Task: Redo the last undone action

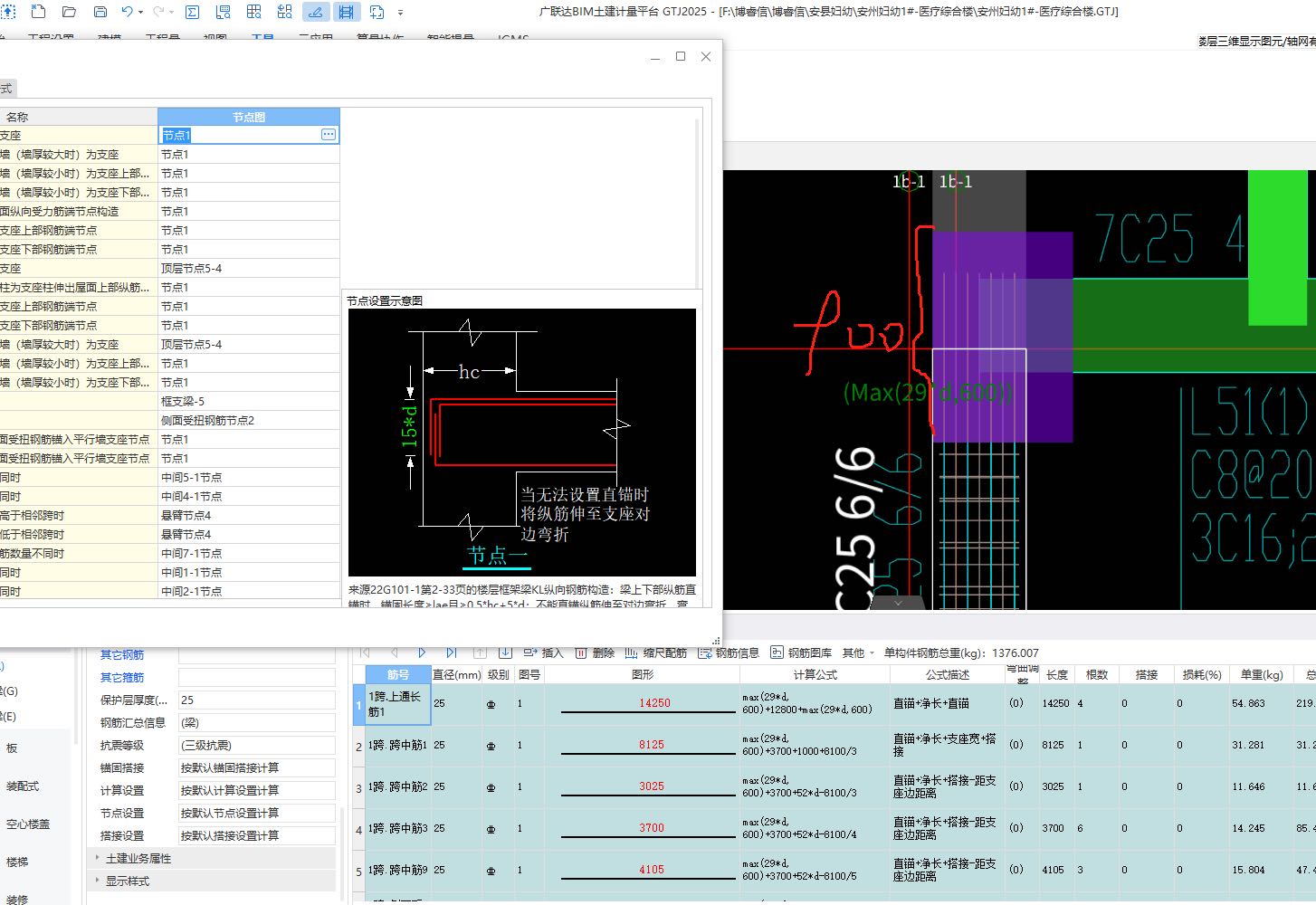Action: [158, 12]
